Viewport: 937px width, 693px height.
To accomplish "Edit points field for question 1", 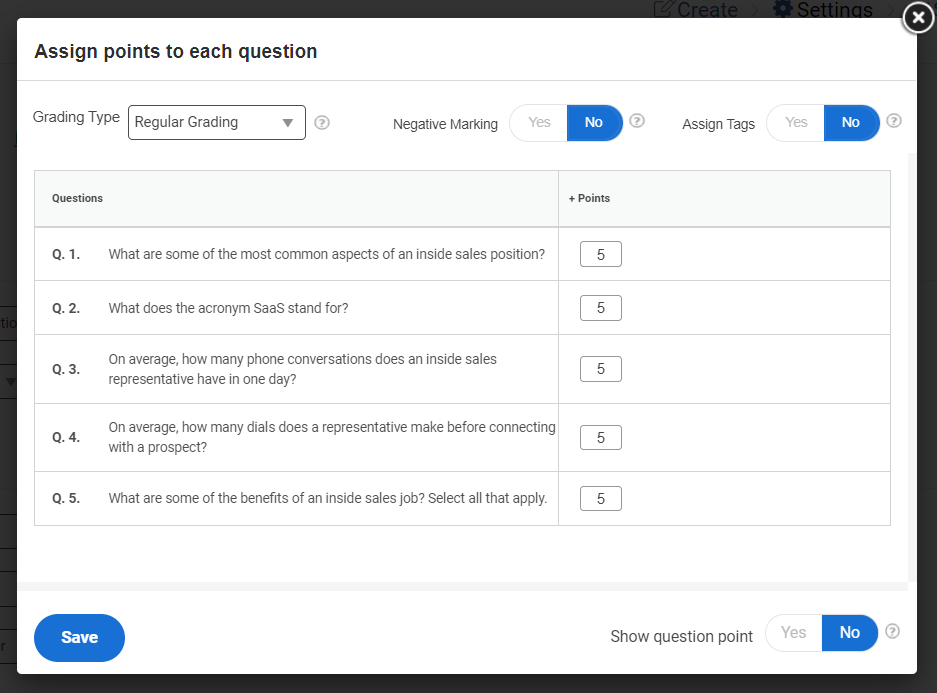I will tap(600, 254).
